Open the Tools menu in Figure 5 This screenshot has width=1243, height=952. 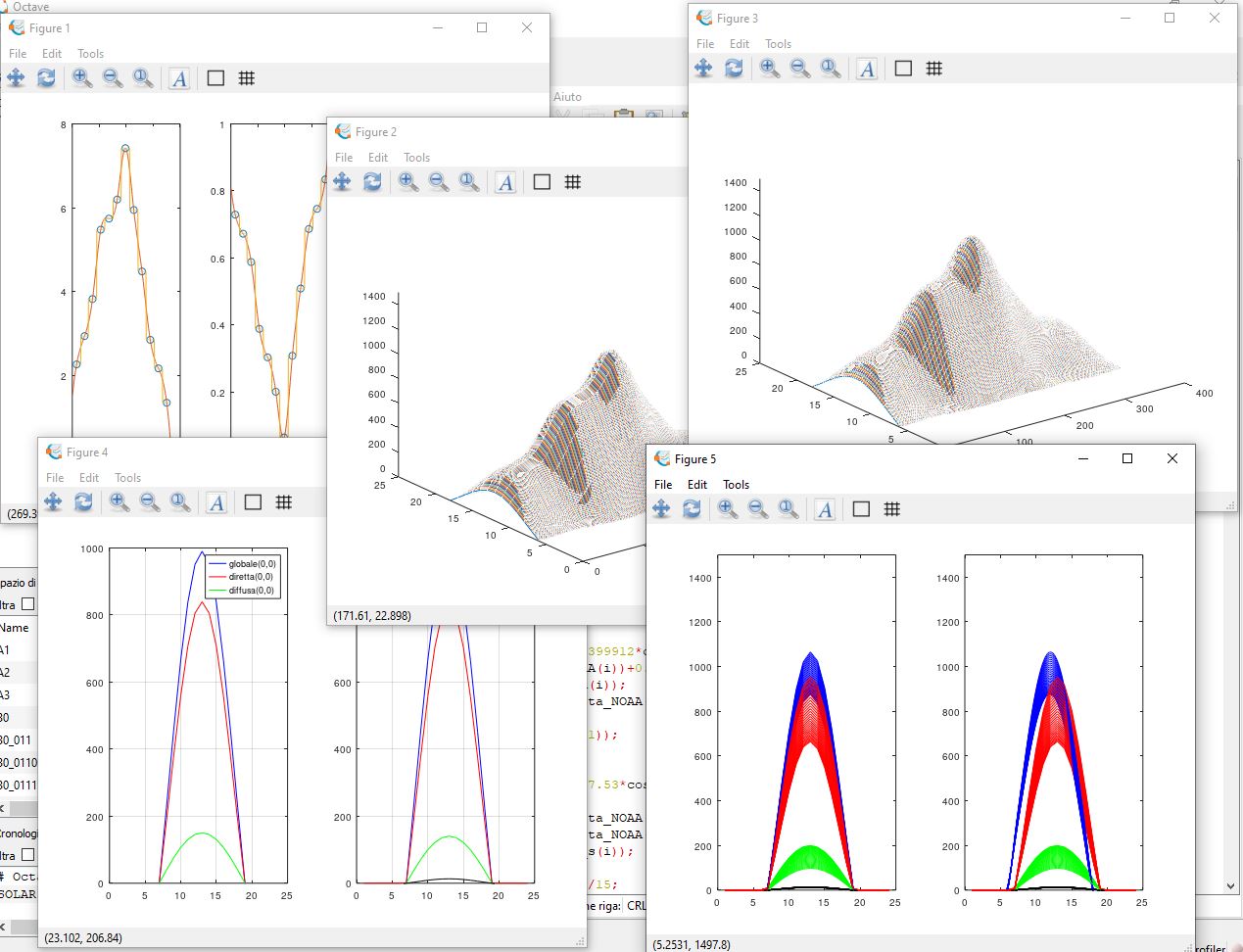coord(736,485)
